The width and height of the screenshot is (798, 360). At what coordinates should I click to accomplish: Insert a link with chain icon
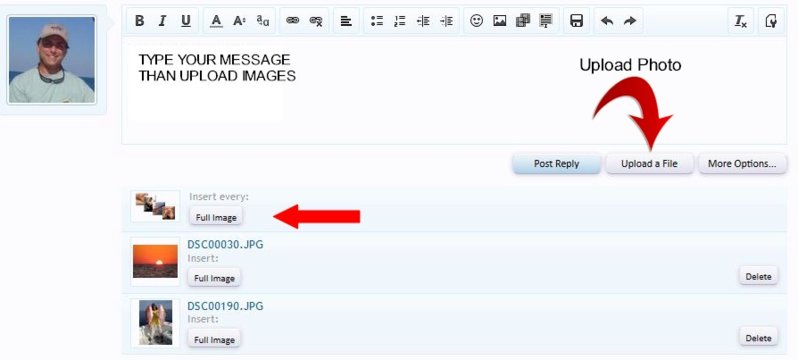coord(293,21)
